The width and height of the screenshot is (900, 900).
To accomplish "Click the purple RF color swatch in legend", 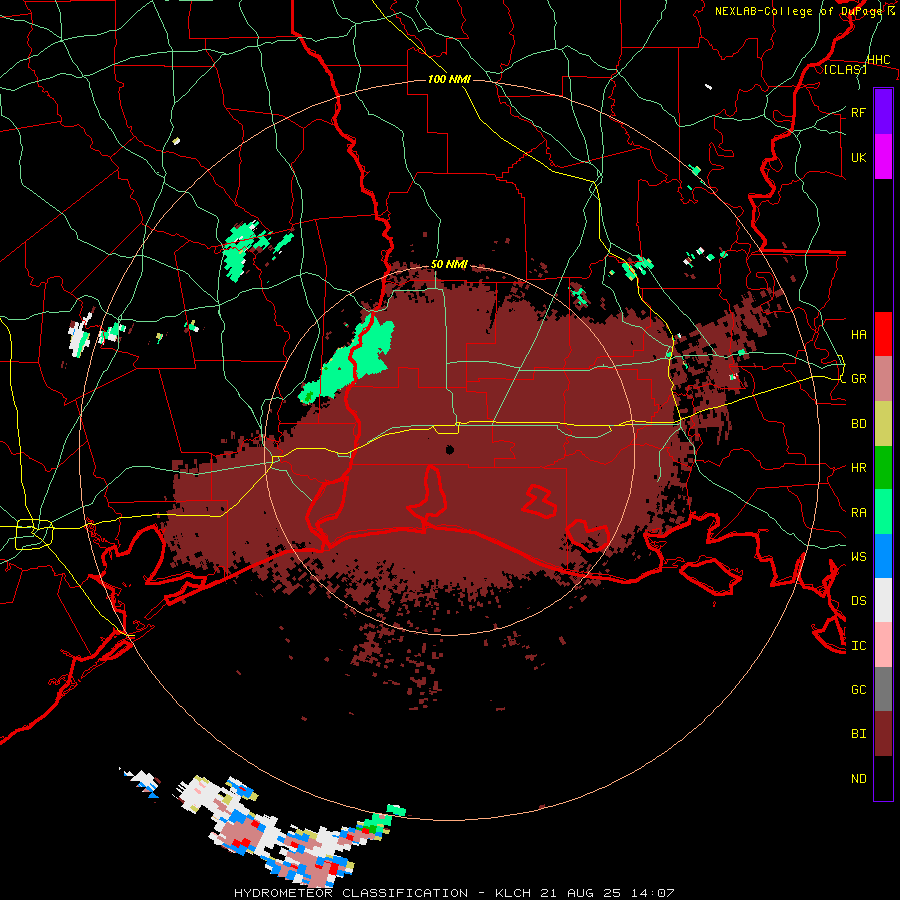I will coord(883,112).
